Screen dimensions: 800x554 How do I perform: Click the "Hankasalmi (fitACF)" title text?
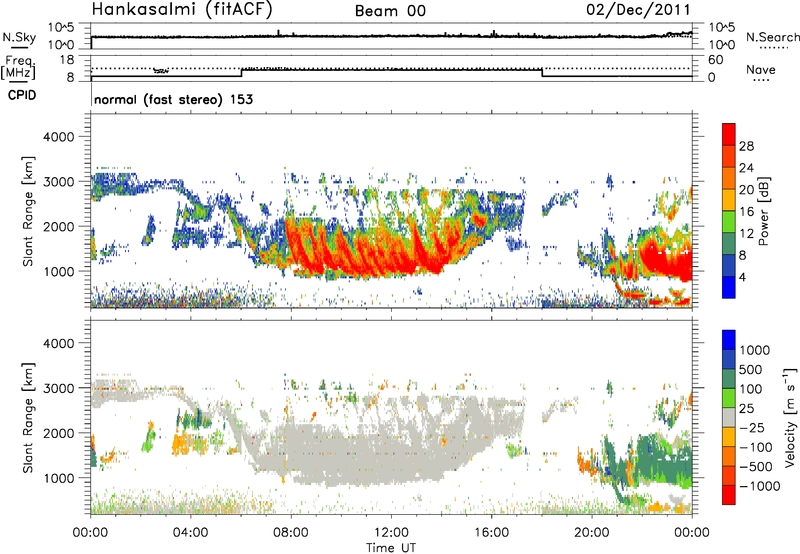182,9
